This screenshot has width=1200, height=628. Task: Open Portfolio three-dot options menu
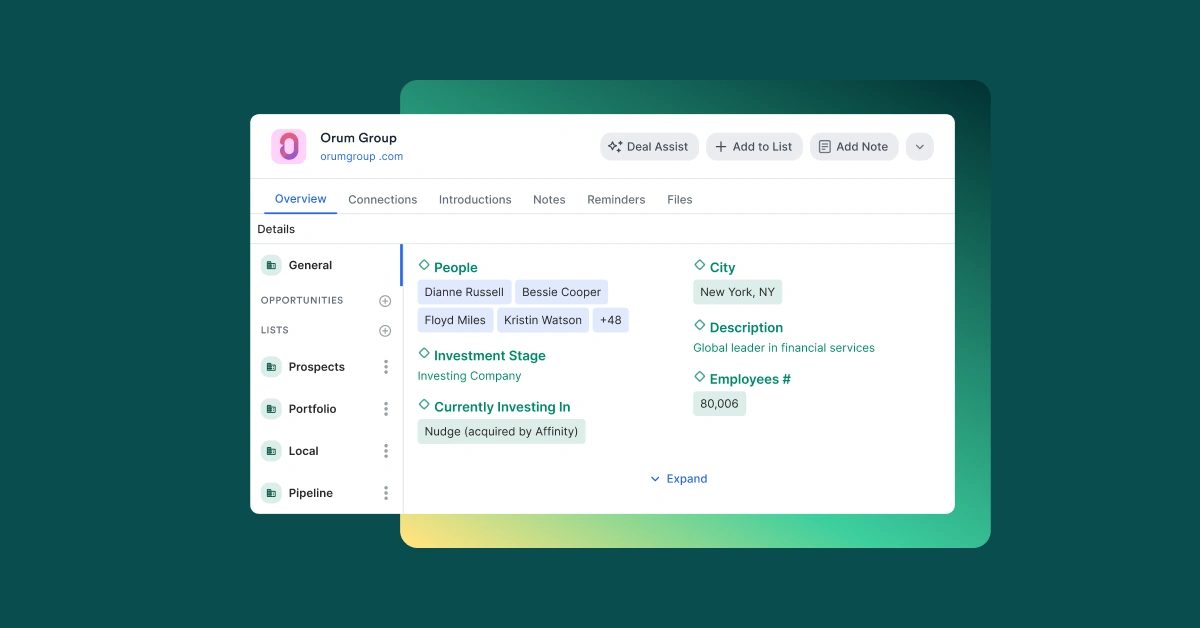click(x=386, y=409)
